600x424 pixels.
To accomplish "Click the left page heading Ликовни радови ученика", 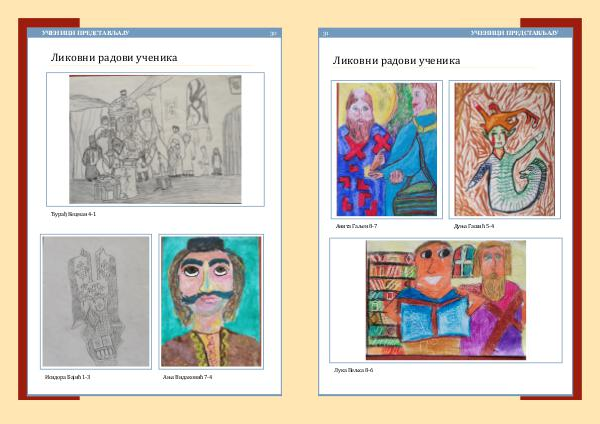I will tap(114, 58).
